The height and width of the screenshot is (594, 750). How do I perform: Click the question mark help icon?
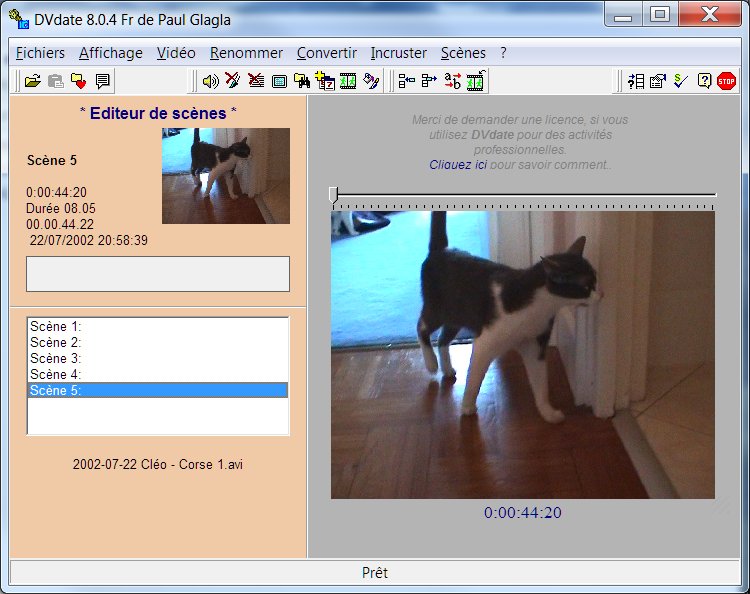pos(704,81)
